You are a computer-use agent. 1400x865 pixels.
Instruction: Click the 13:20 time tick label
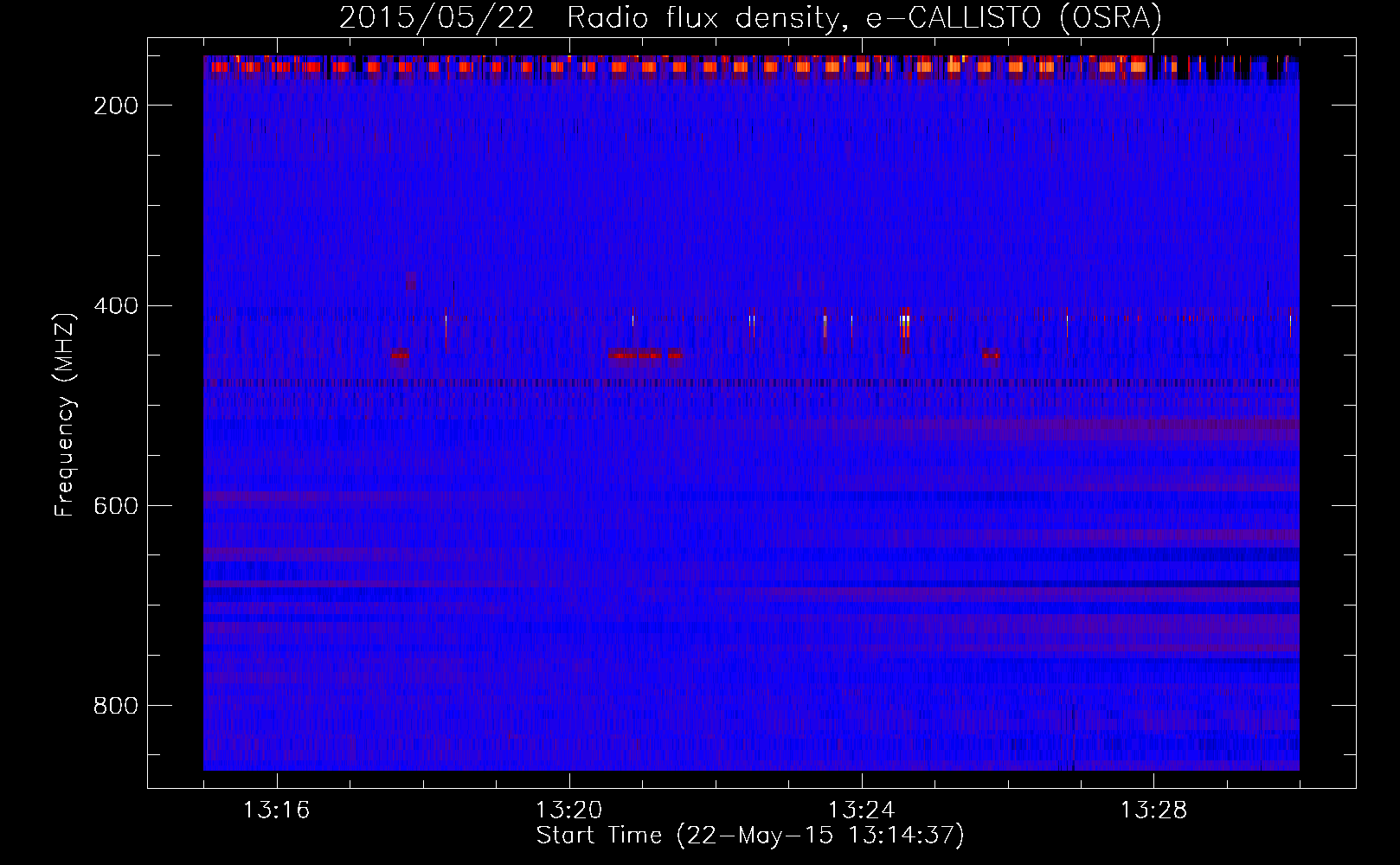(569, 811)
